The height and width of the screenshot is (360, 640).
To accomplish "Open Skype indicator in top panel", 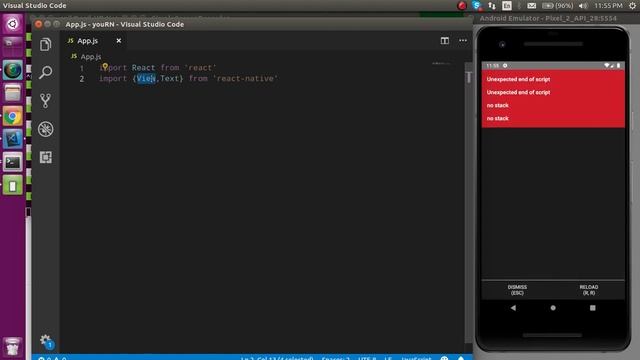I will (476, 5).
